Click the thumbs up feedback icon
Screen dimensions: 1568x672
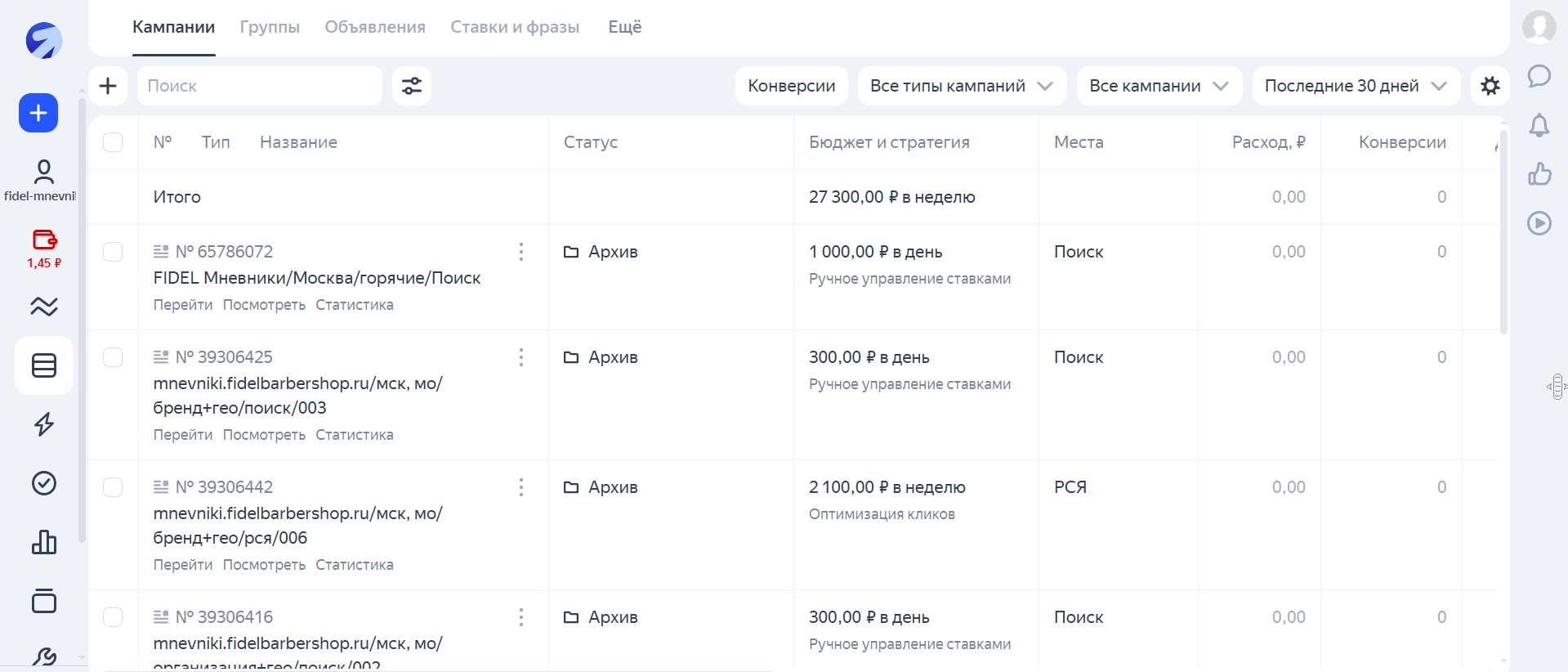(1539, 173)
